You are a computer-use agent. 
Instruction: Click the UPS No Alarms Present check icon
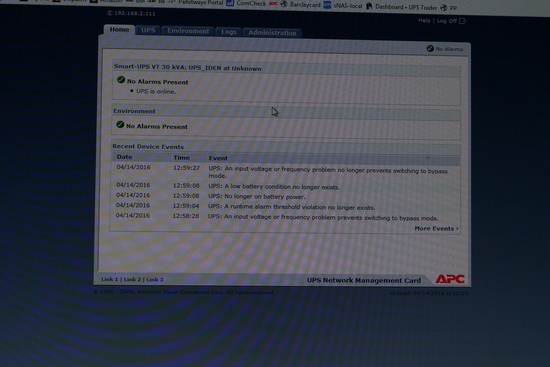click(121, 80)
